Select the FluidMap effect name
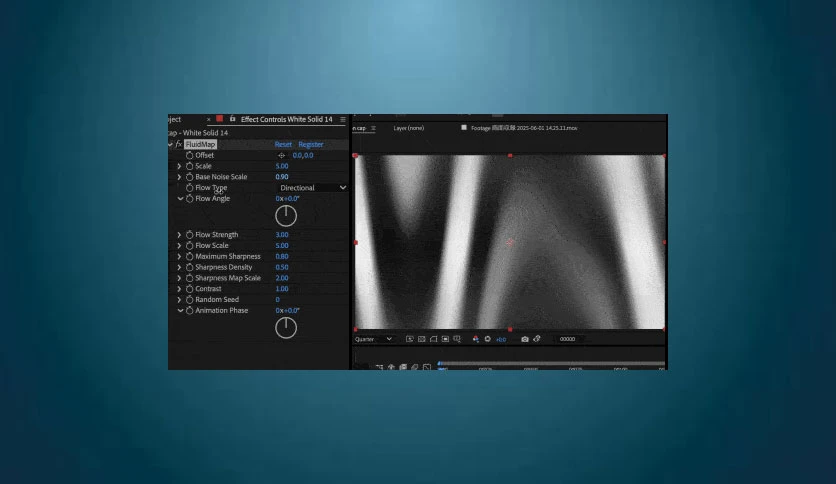This screenshot has height=484, width=836. click(200, 144)
